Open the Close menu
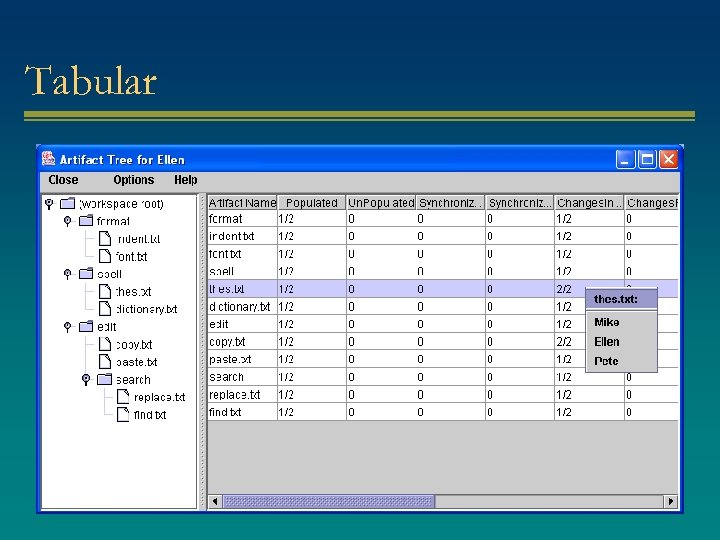 pos(63,180)
